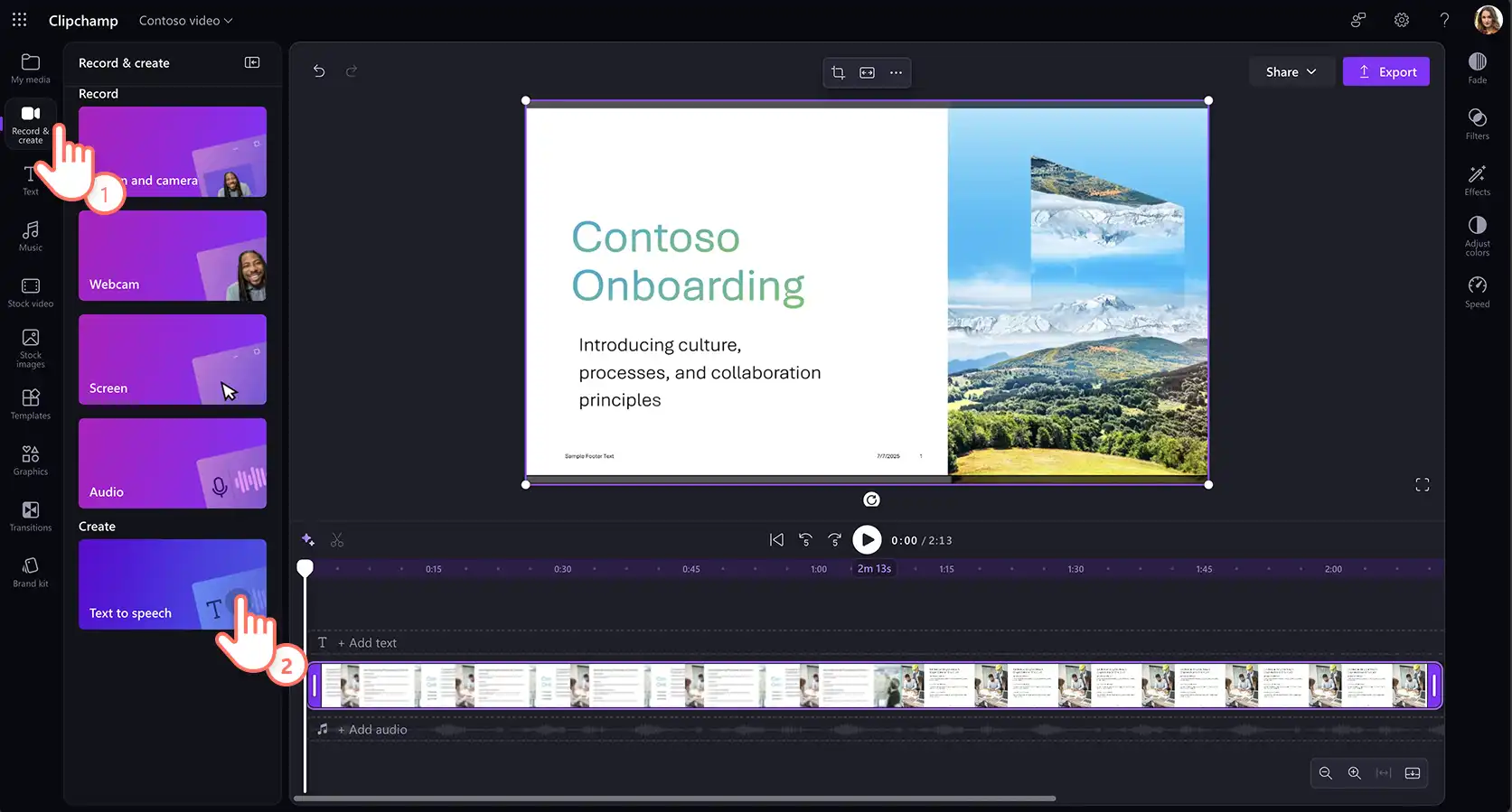The height and width of the screenshot is (812, 1512).
Task: Open the Effects panel
Action: [1477, 180]
